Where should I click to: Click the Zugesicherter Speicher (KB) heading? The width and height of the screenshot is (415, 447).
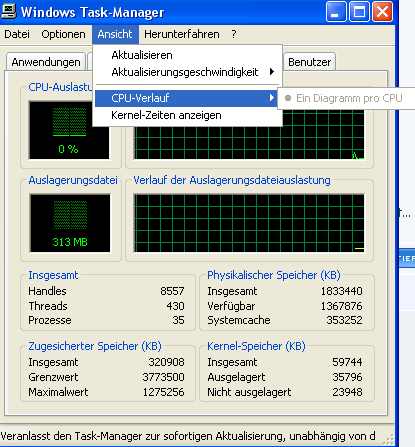coord(95,346)
